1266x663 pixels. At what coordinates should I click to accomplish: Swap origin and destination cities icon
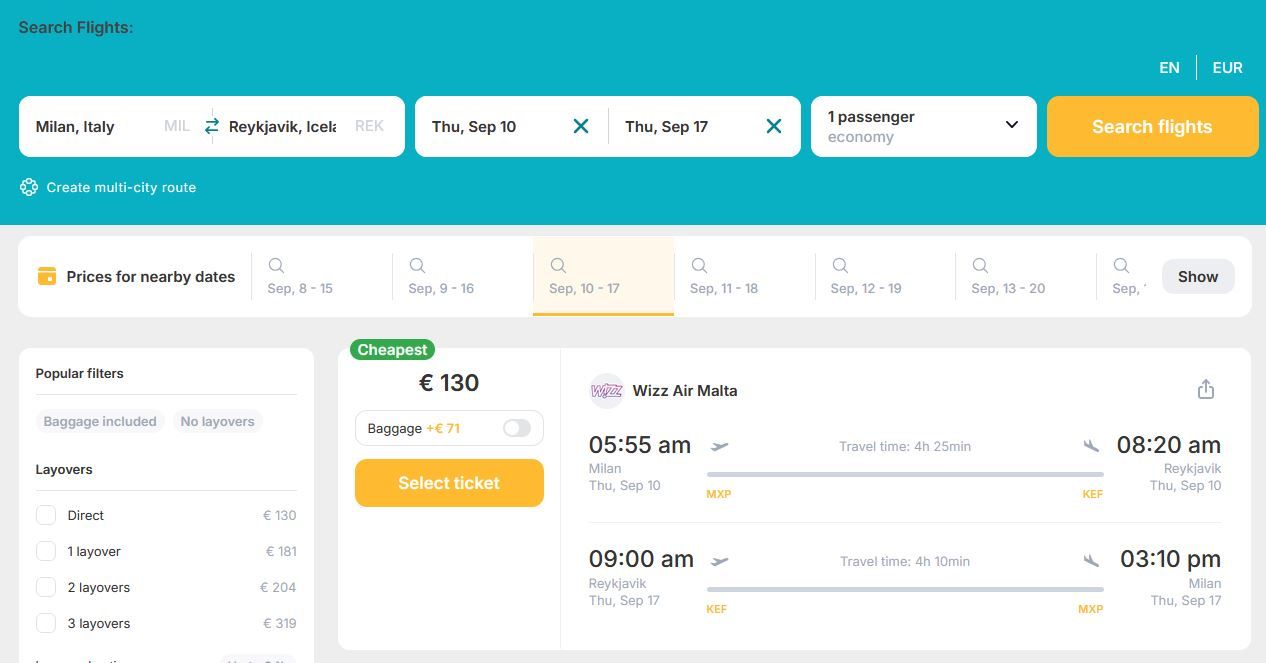tap(211, 126)
